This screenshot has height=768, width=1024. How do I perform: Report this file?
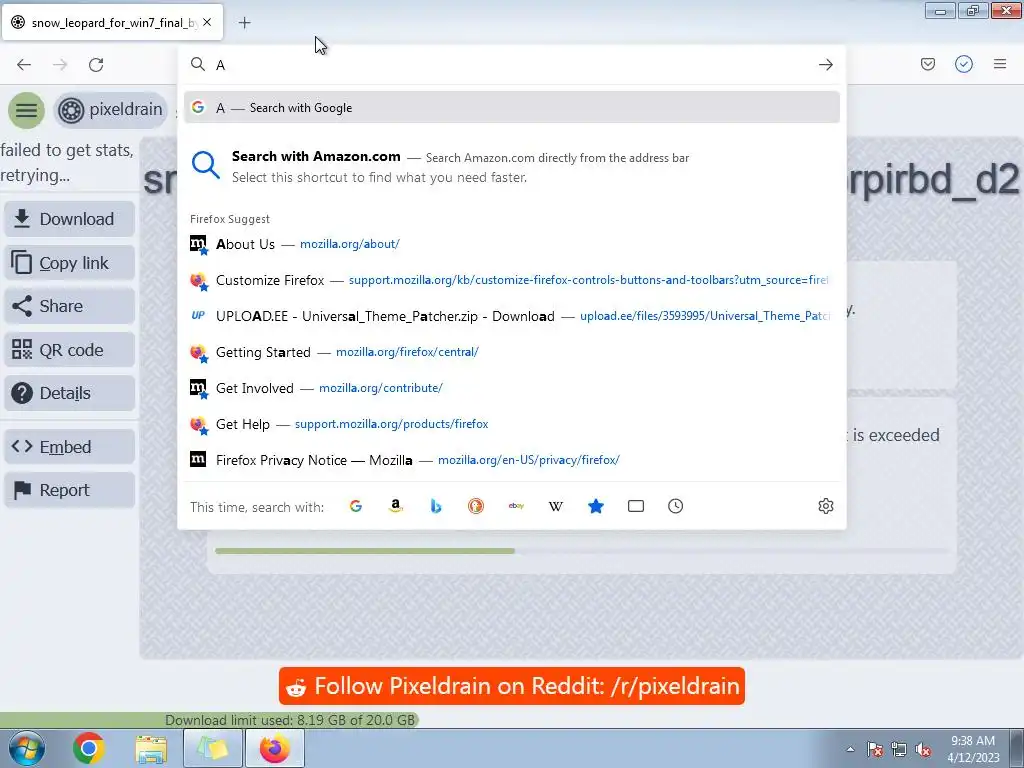click(70, 490)
